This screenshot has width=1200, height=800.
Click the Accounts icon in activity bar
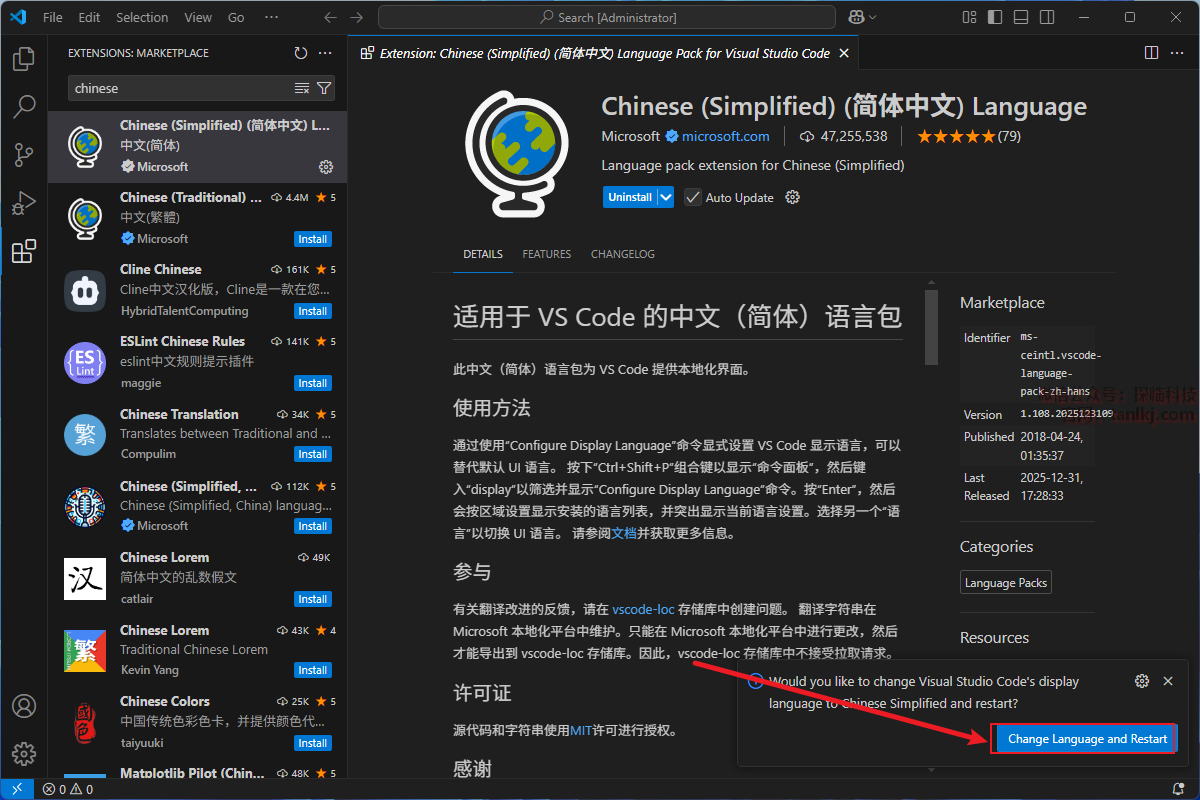24,707
